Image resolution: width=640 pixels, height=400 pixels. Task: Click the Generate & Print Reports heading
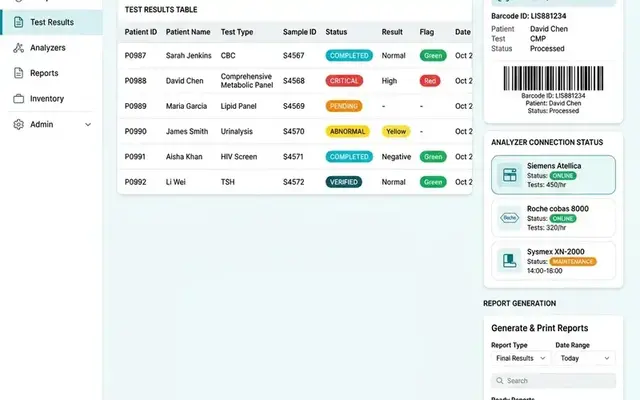(540, 328)
